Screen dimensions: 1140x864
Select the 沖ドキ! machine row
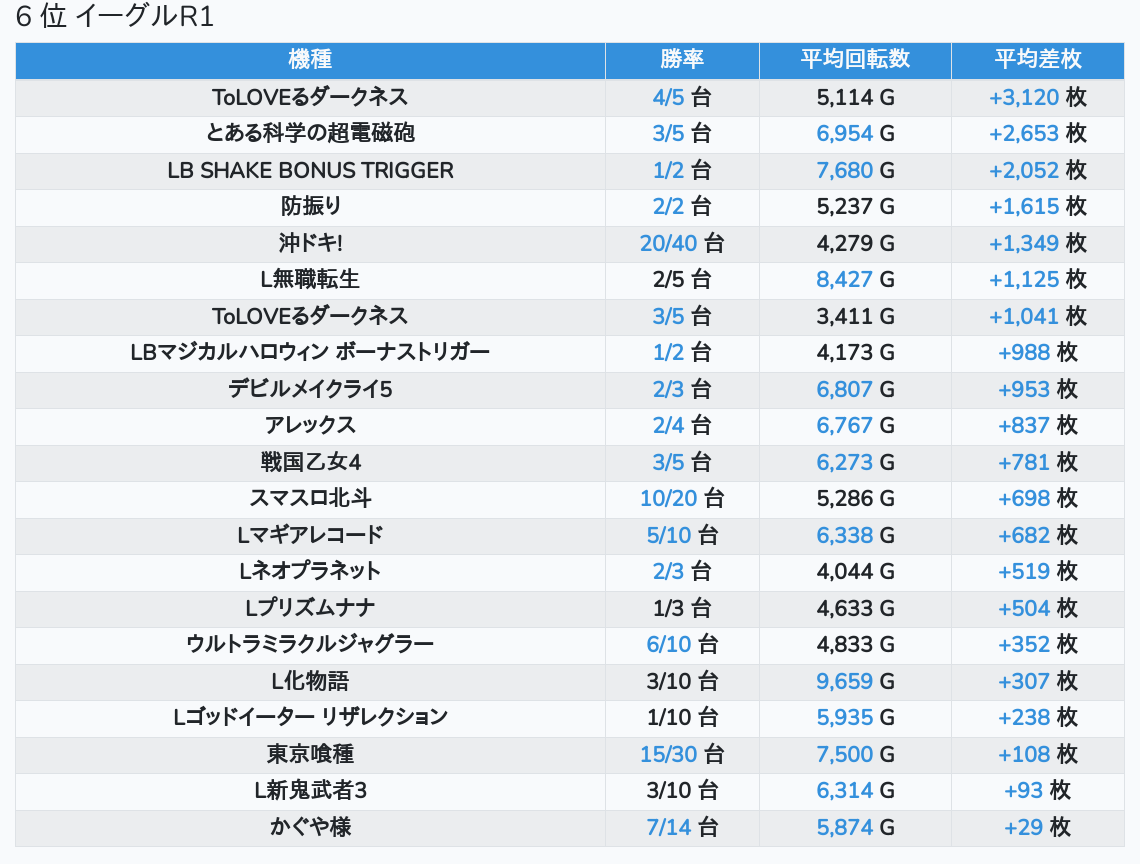310,243
